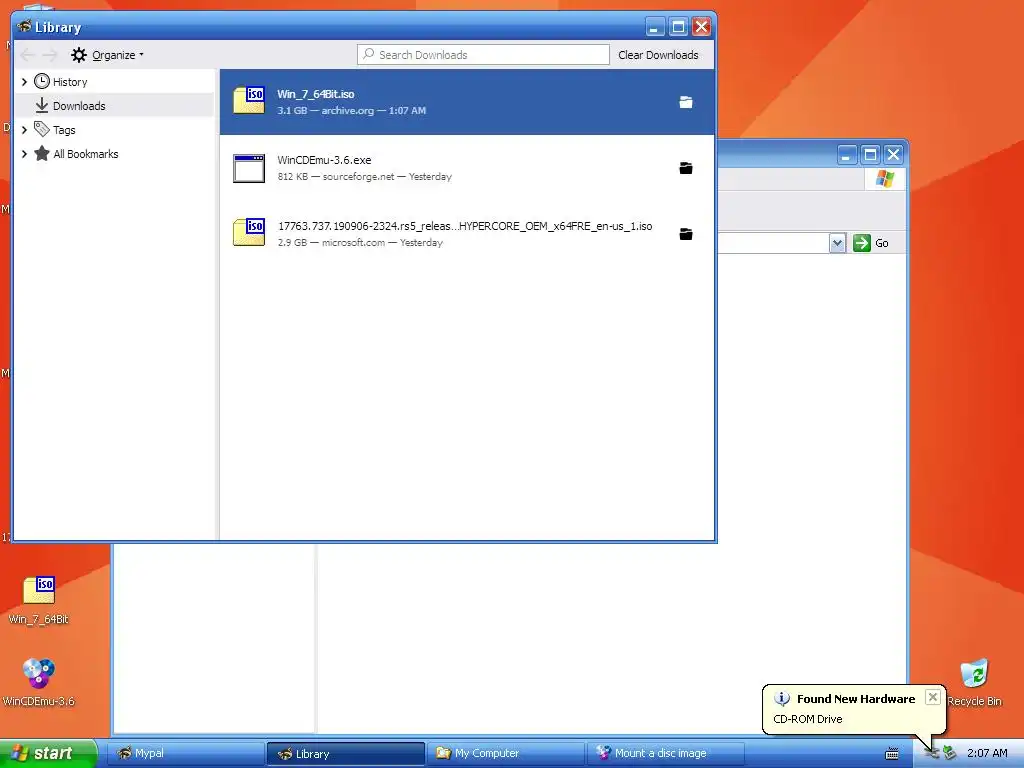Click the Go button in My Computer window
This screenshot has height=768, width=1024.
click(871, 243)
